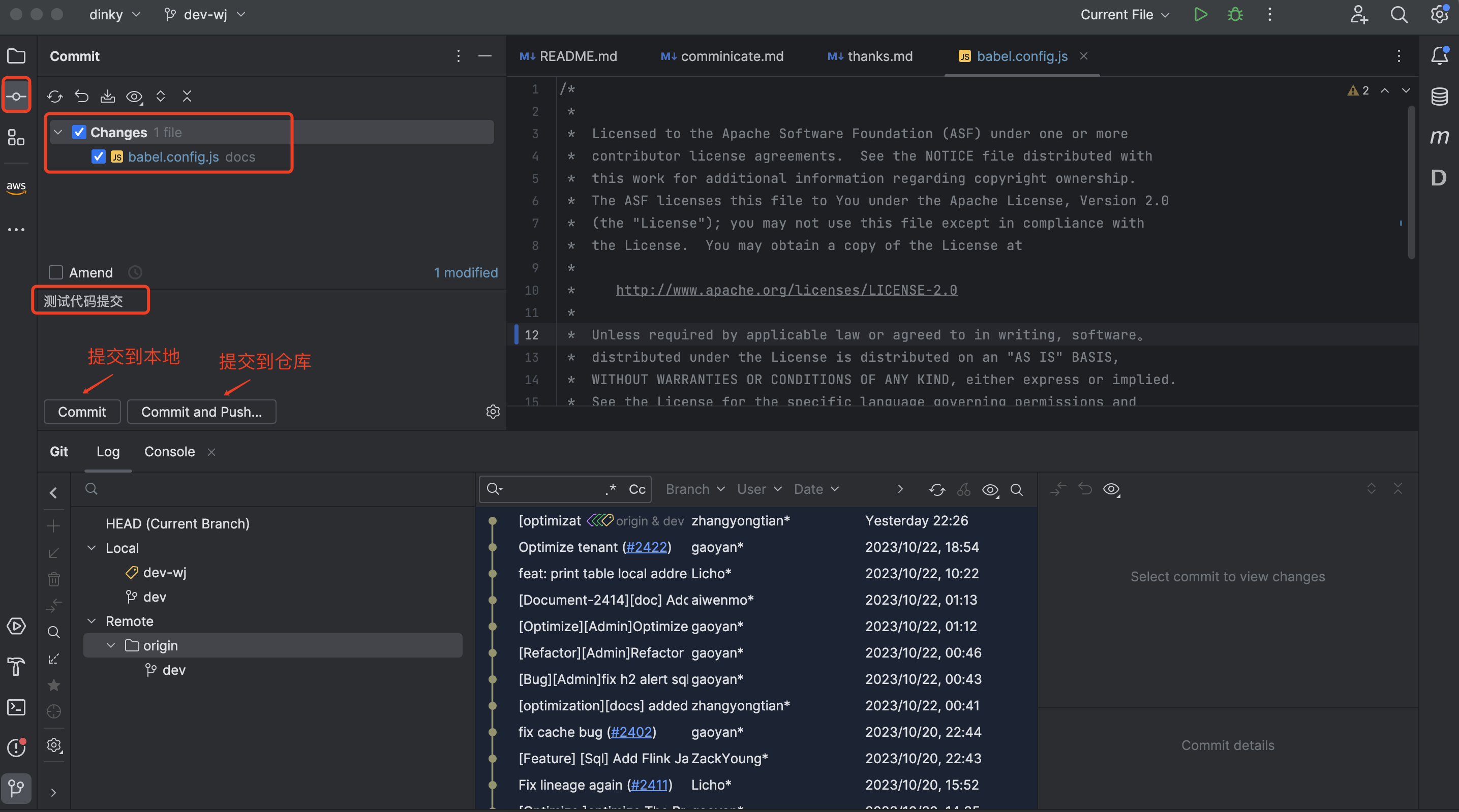The image size is (1459, 812).
Task: Click the Commit and Push button
Action: (201, 412)
